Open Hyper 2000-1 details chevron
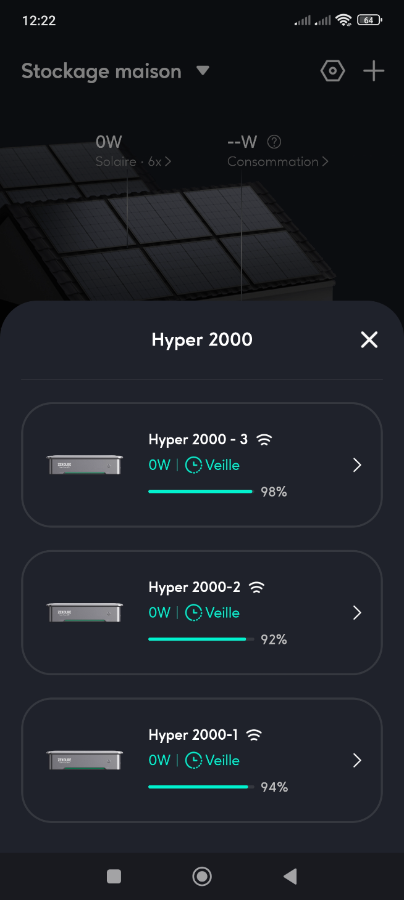Screen dimensions: 404x900 click(357, 761)
